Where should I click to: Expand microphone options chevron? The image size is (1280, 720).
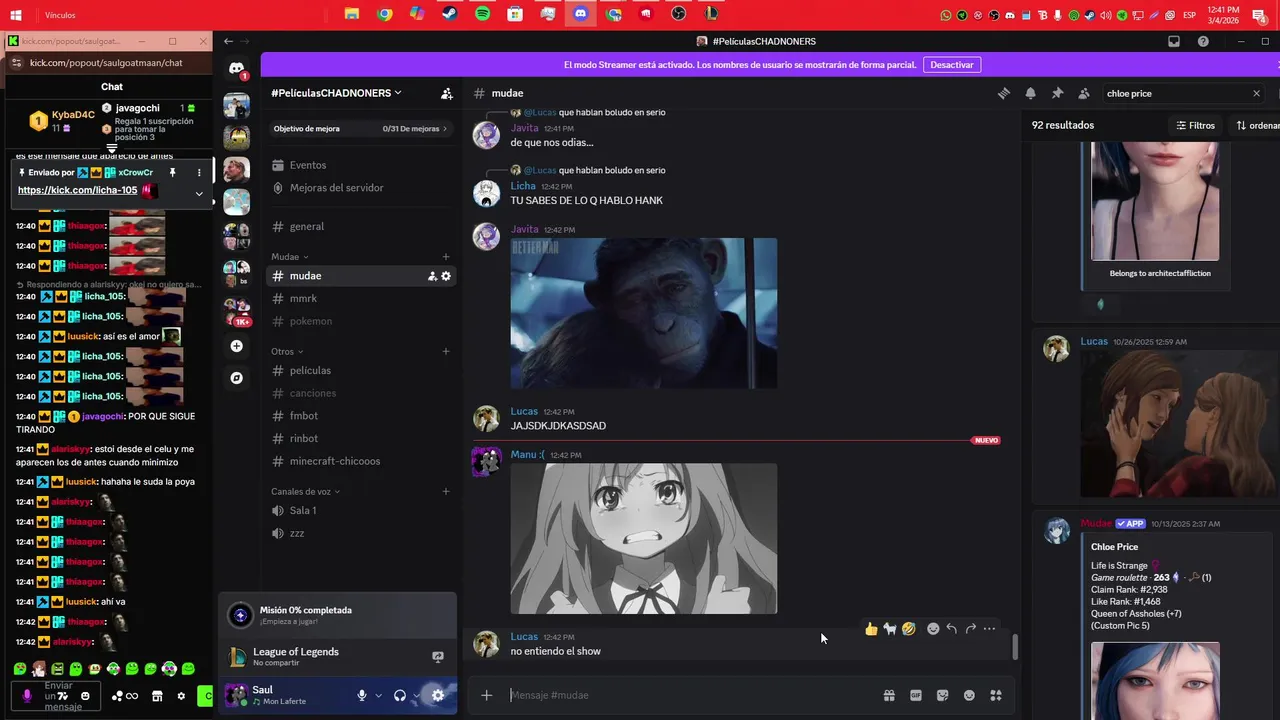tap(378, 695)
